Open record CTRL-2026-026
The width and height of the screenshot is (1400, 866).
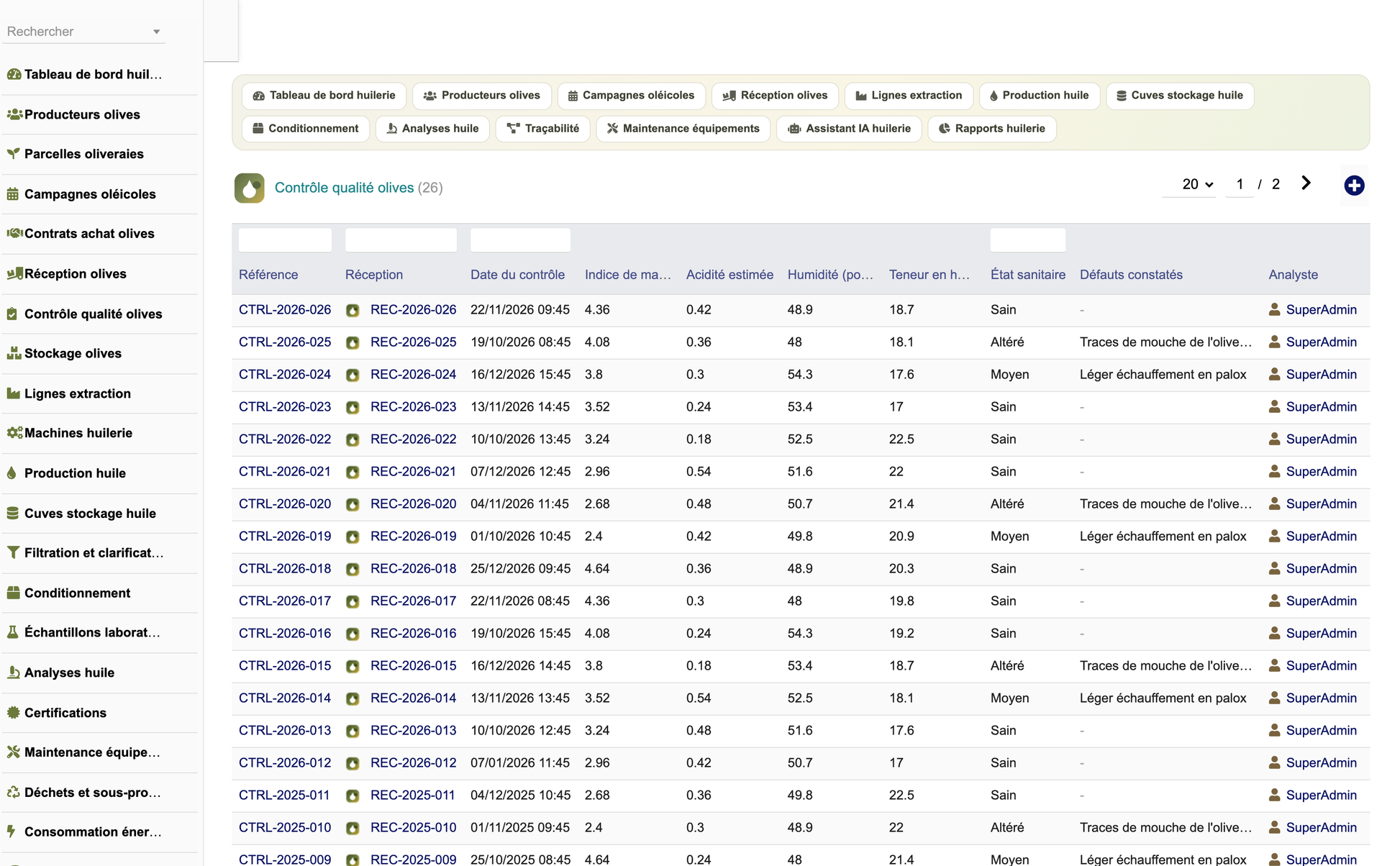coord(285,310)
